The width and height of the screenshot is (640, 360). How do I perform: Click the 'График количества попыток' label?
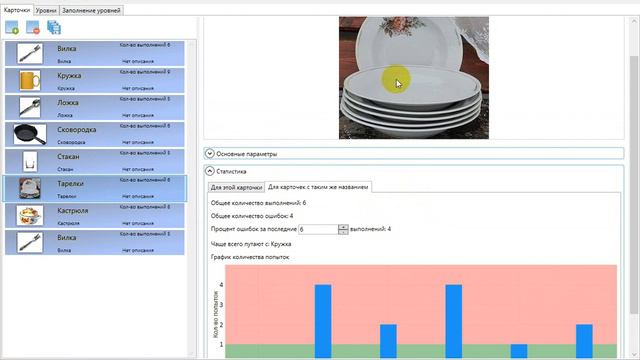250,257
